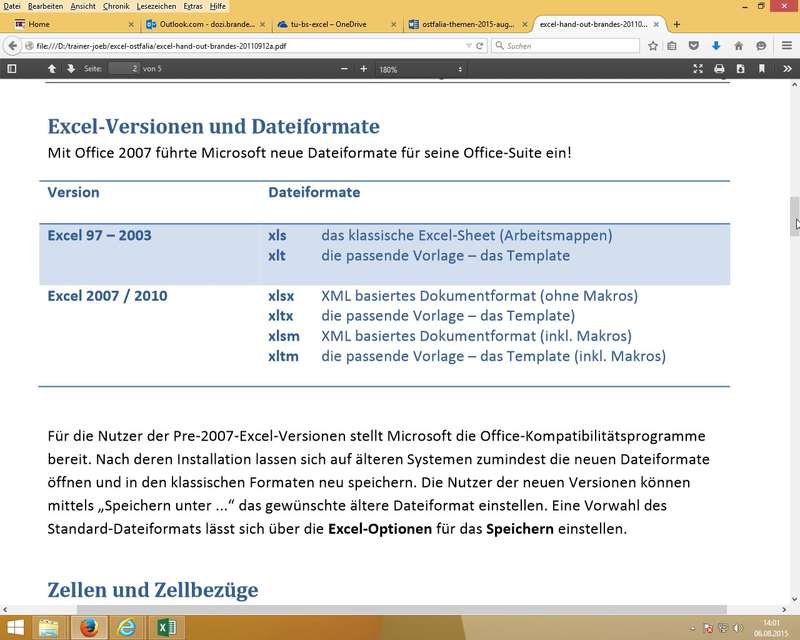Zoom in on the PDF document

pyautogui.click(x=364, y=69)
